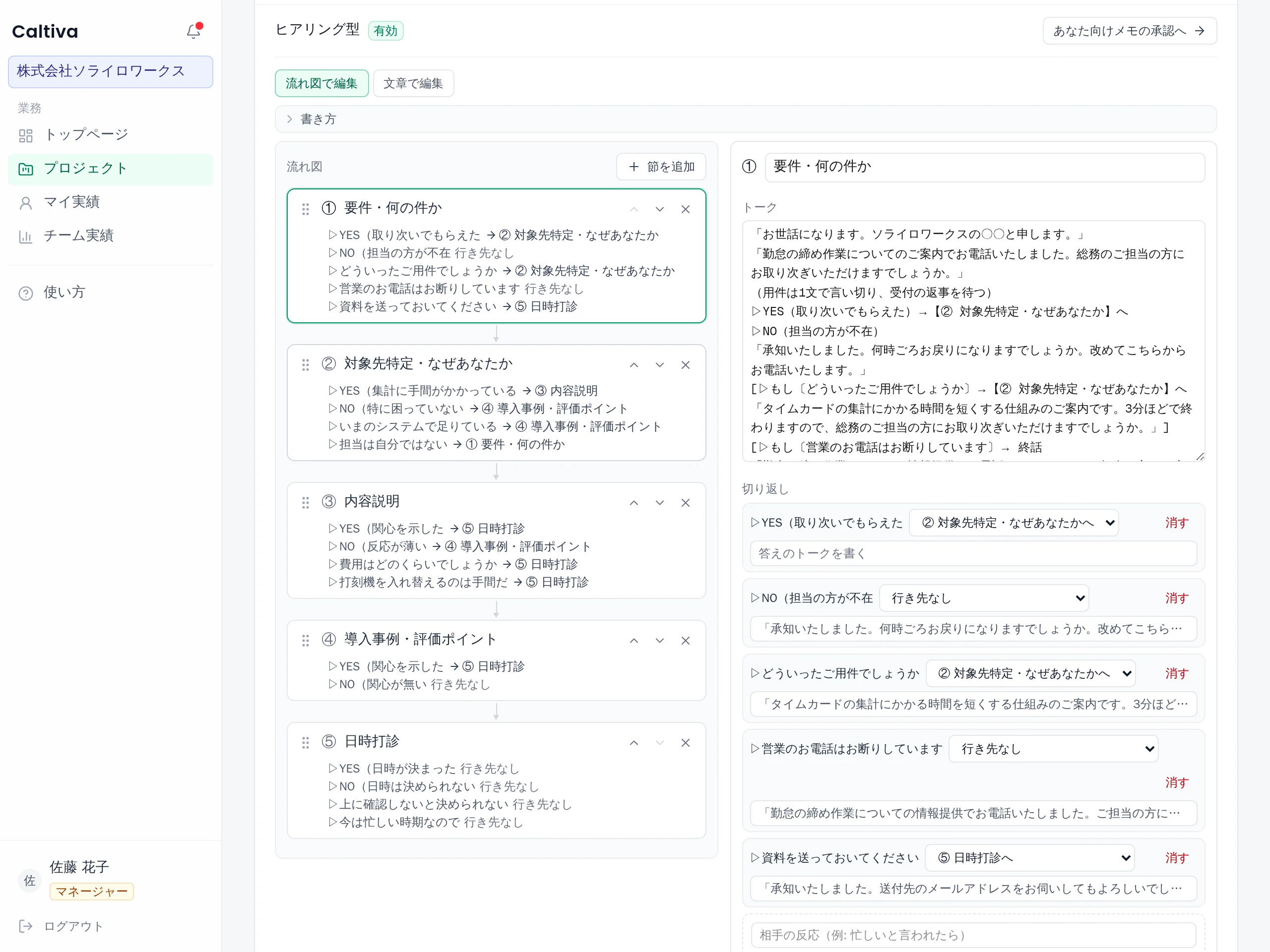Open 使い方 help page

110,293
